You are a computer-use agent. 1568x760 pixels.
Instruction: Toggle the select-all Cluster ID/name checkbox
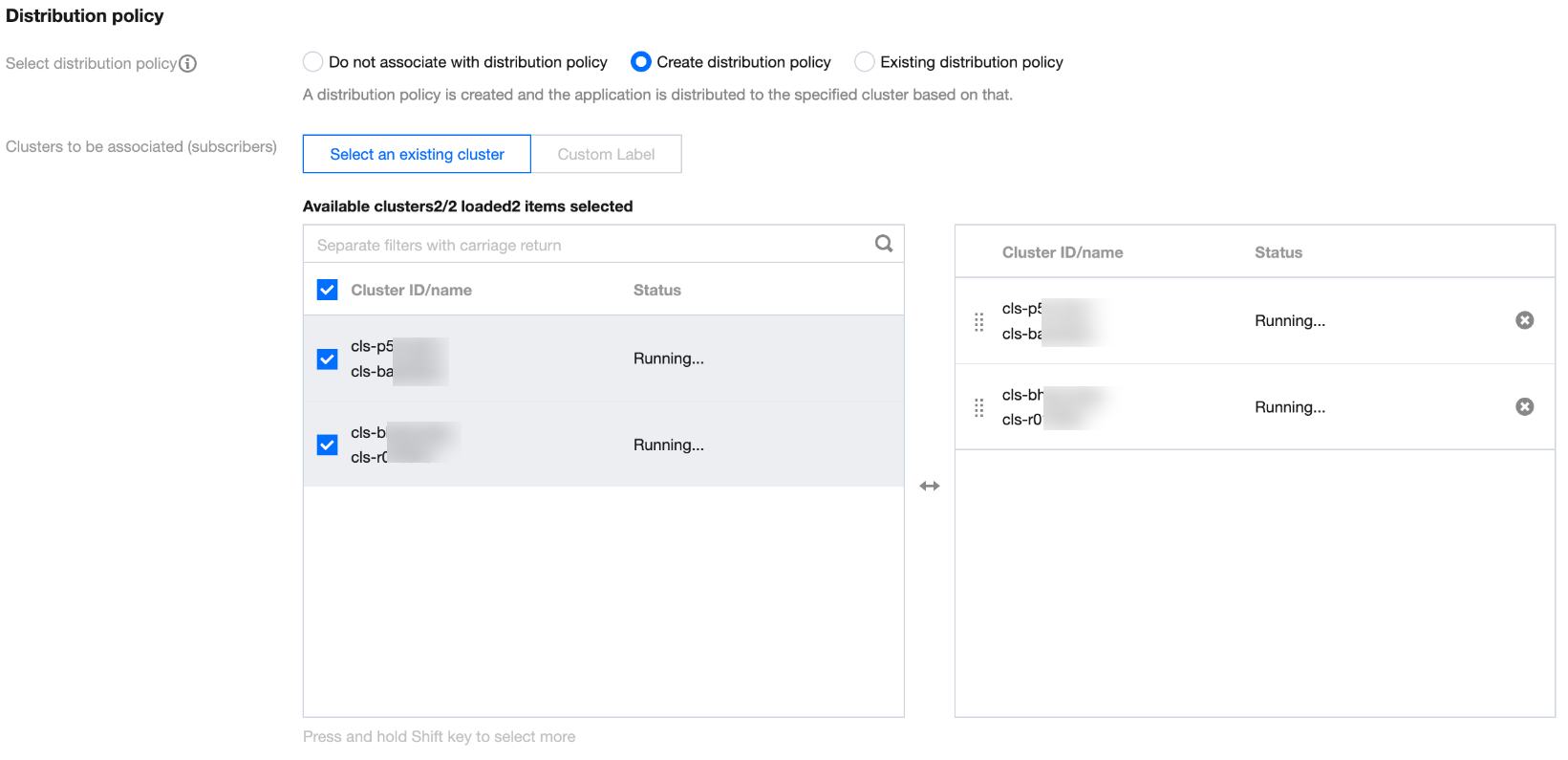click(x=328, y=290)
